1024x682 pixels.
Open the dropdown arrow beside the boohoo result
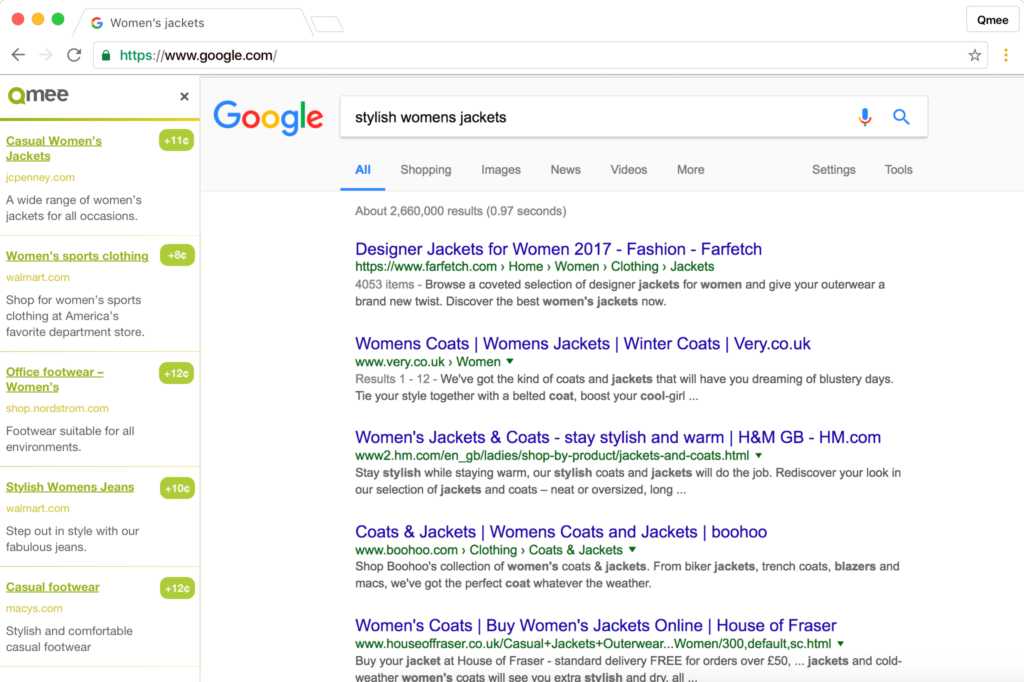pyautogui.click(x=634, y=551)
